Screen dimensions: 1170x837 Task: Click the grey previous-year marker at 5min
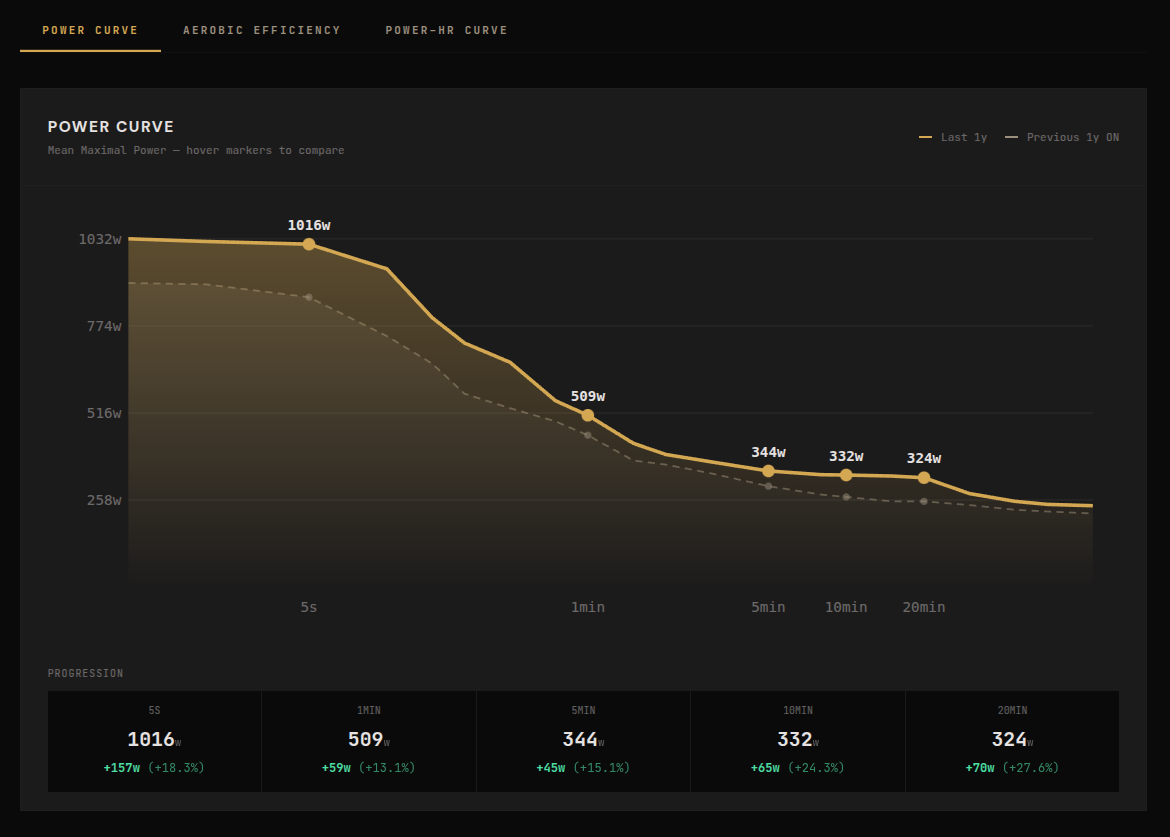pos(768,486)
